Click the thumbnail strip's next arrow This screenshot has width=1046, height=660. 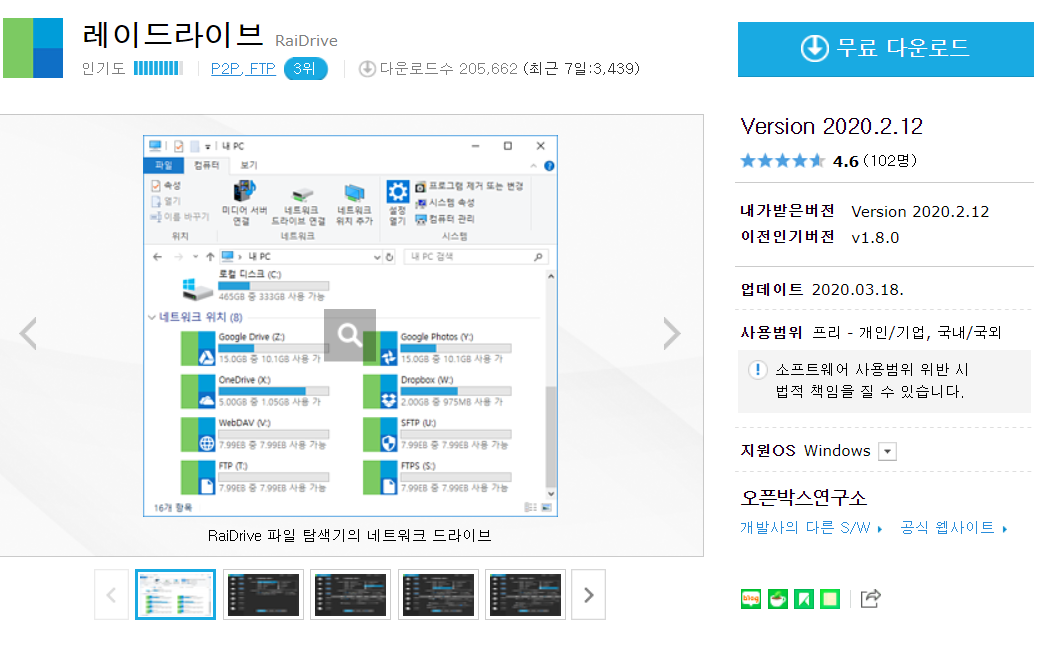point(588,595)
